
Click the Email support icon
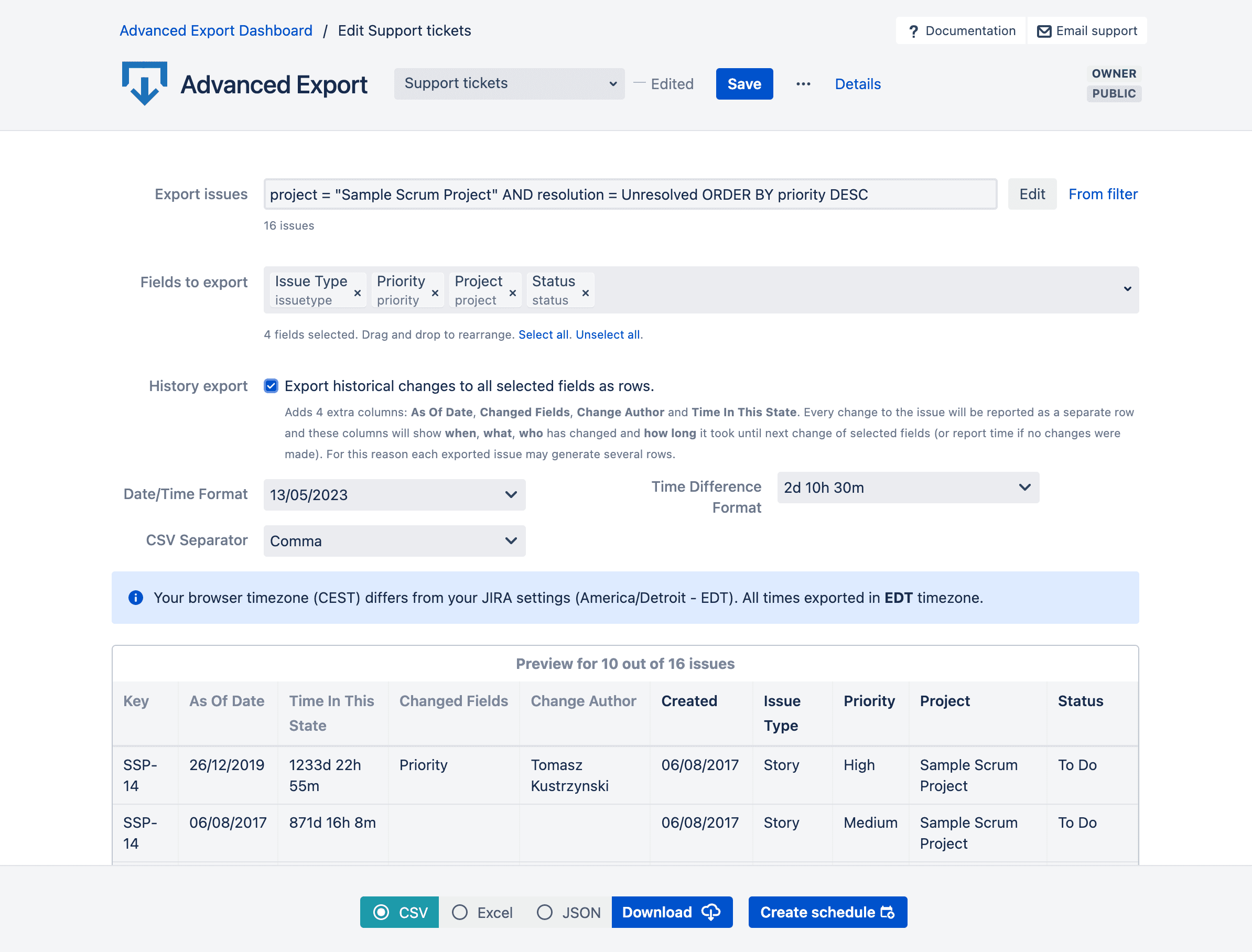(1044, 30)
